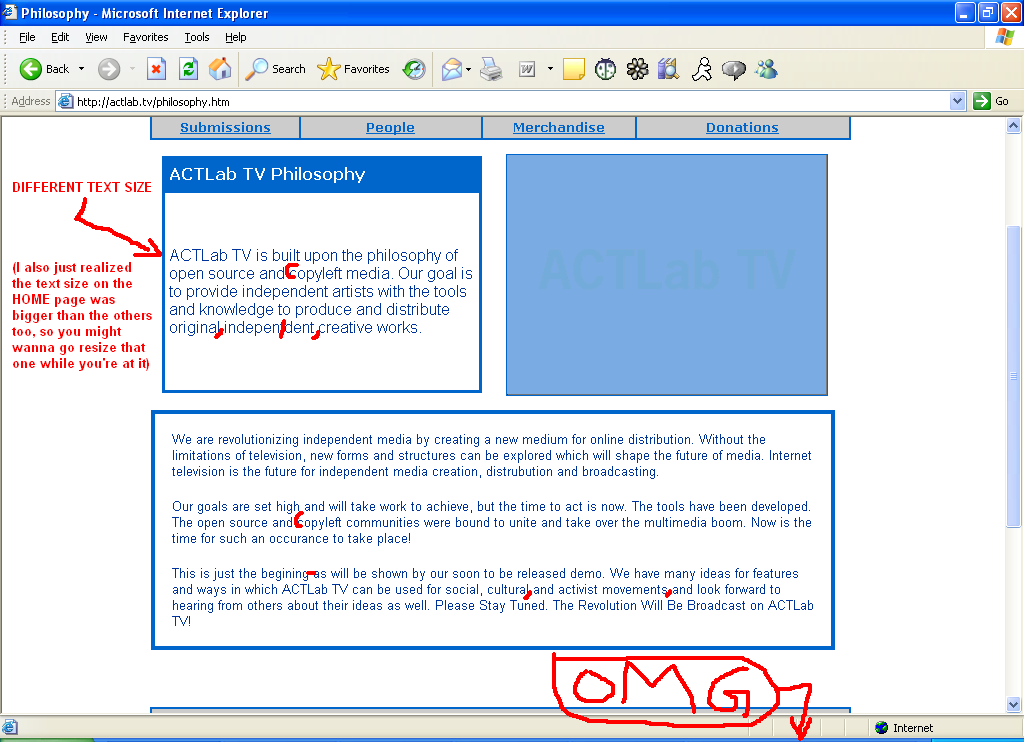Image resolution: width=1024 pixels, height=742 pixels.
Task: Open the Tools menu
Action: 197,37
